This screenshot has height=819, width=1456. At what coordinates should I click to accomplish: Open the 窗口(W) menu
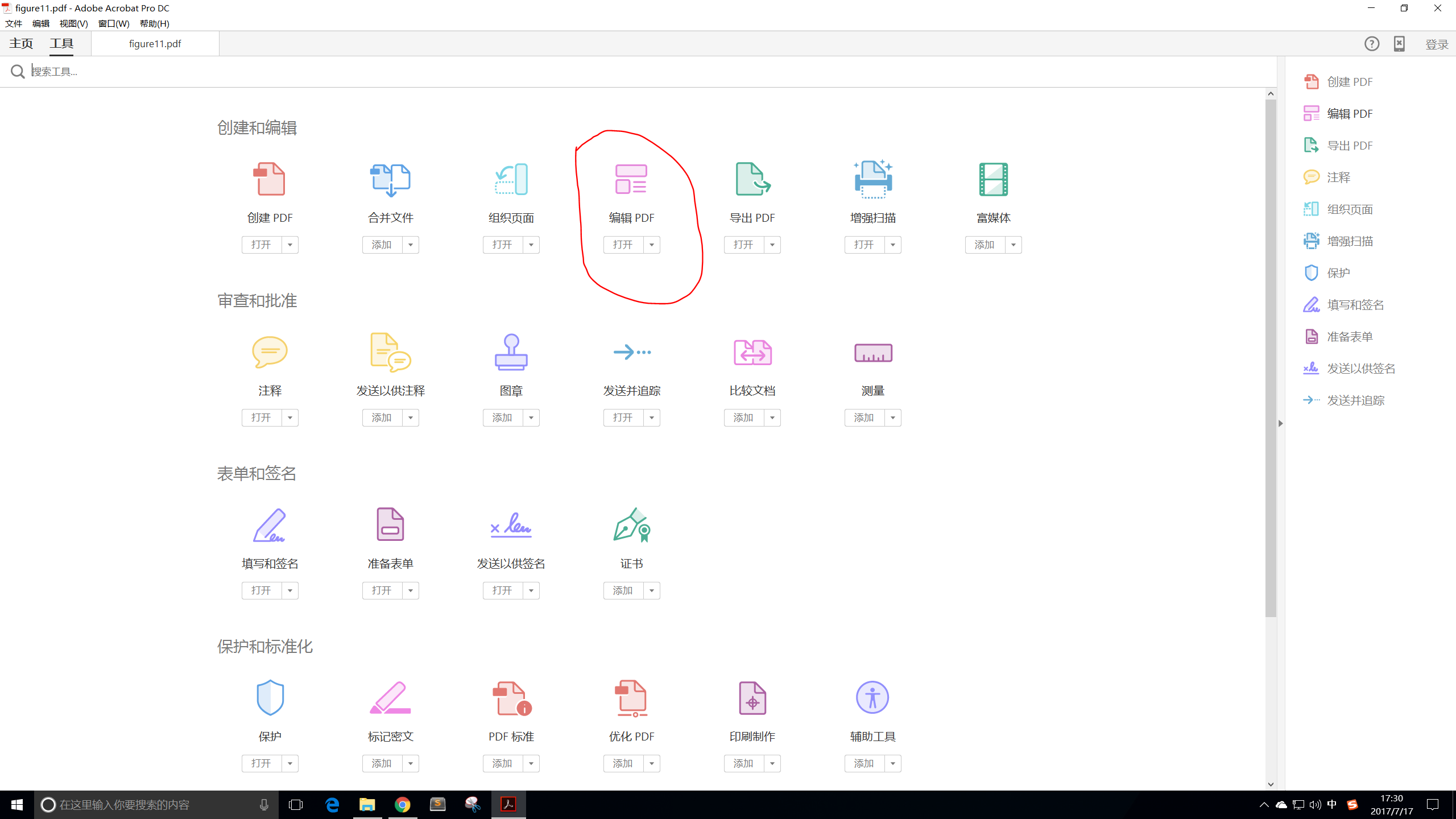tap(114, 23)
